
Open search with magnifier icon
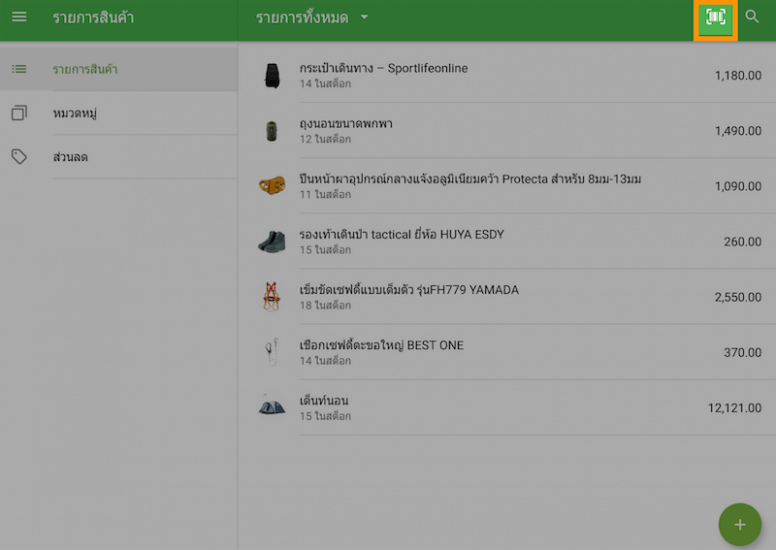pos(752,17)
